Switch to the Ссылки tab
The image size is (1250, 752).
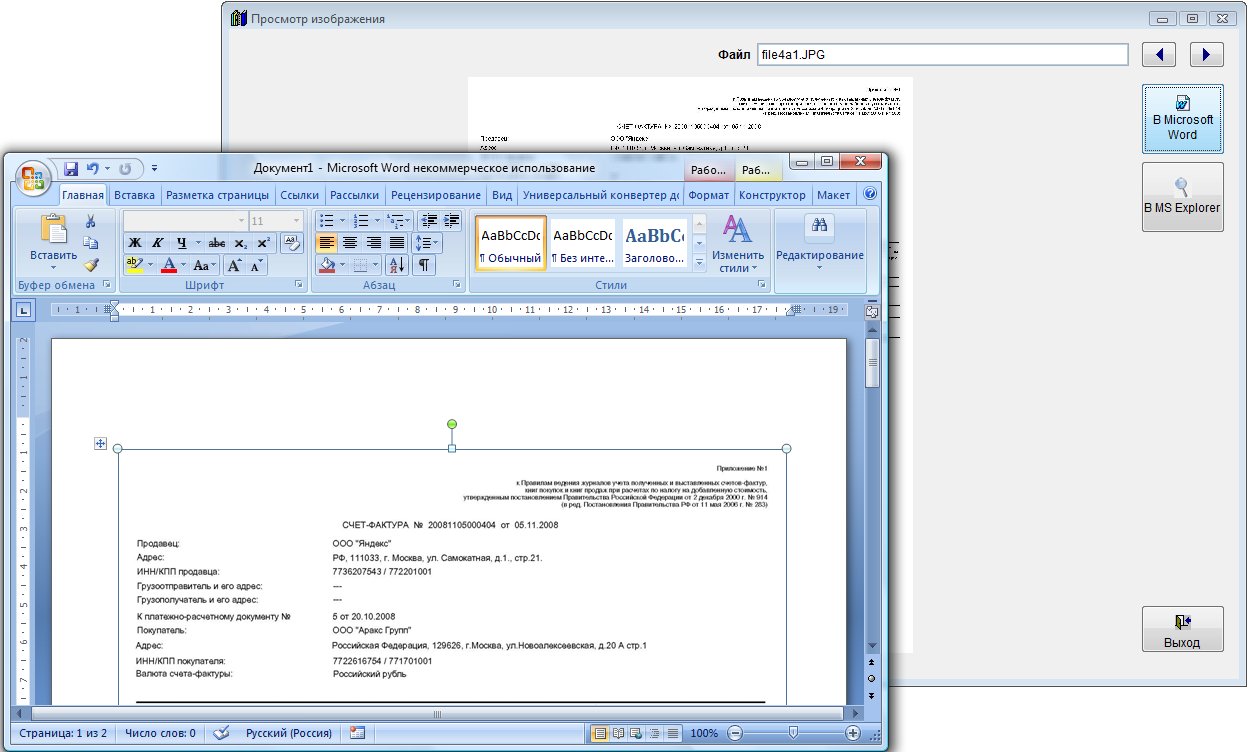tap(299, 195)
